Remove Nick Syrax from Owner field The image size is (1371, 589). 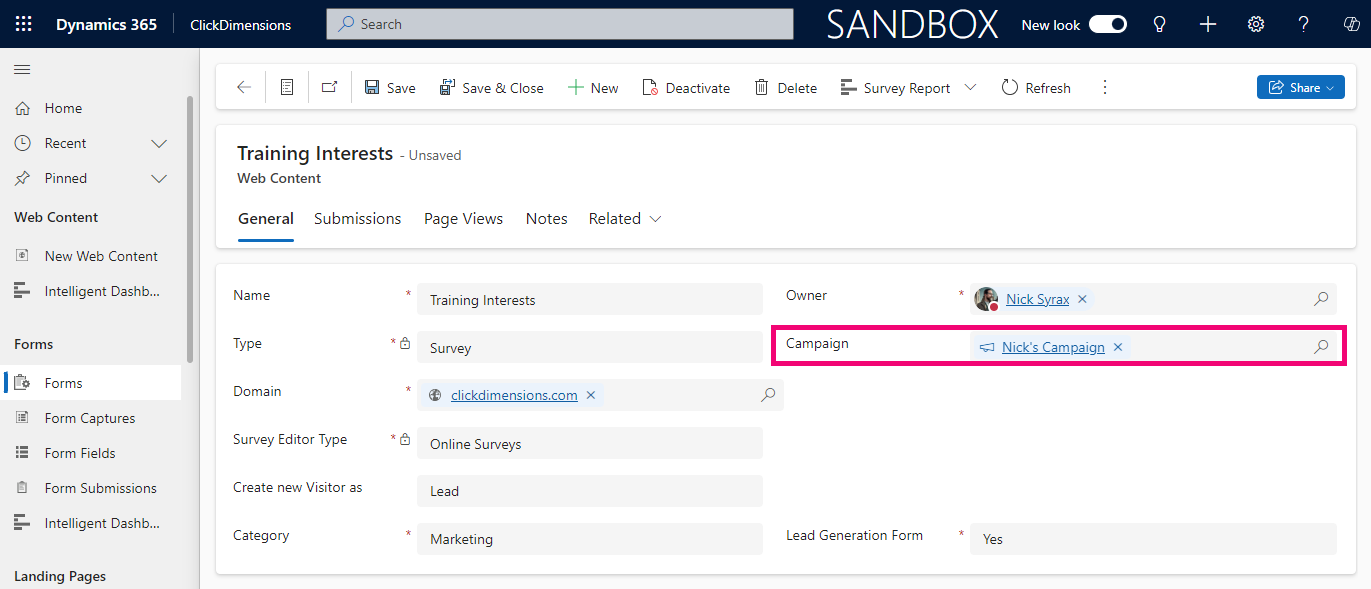(1082, 299)
